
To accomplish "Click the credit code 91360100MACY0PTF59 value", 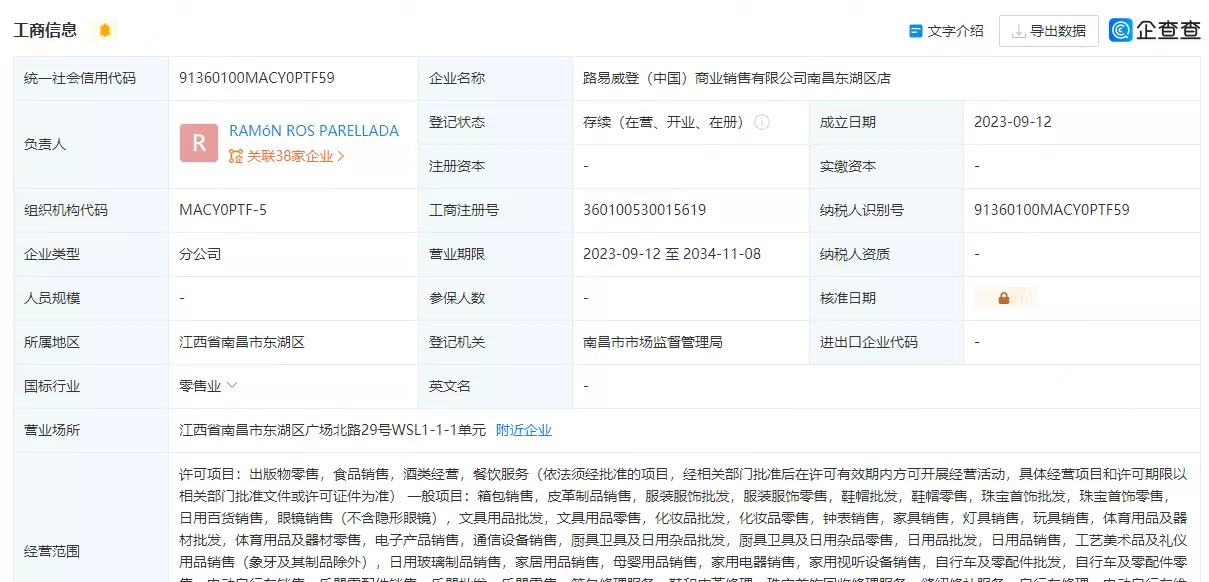I will [x=257, y=78].
